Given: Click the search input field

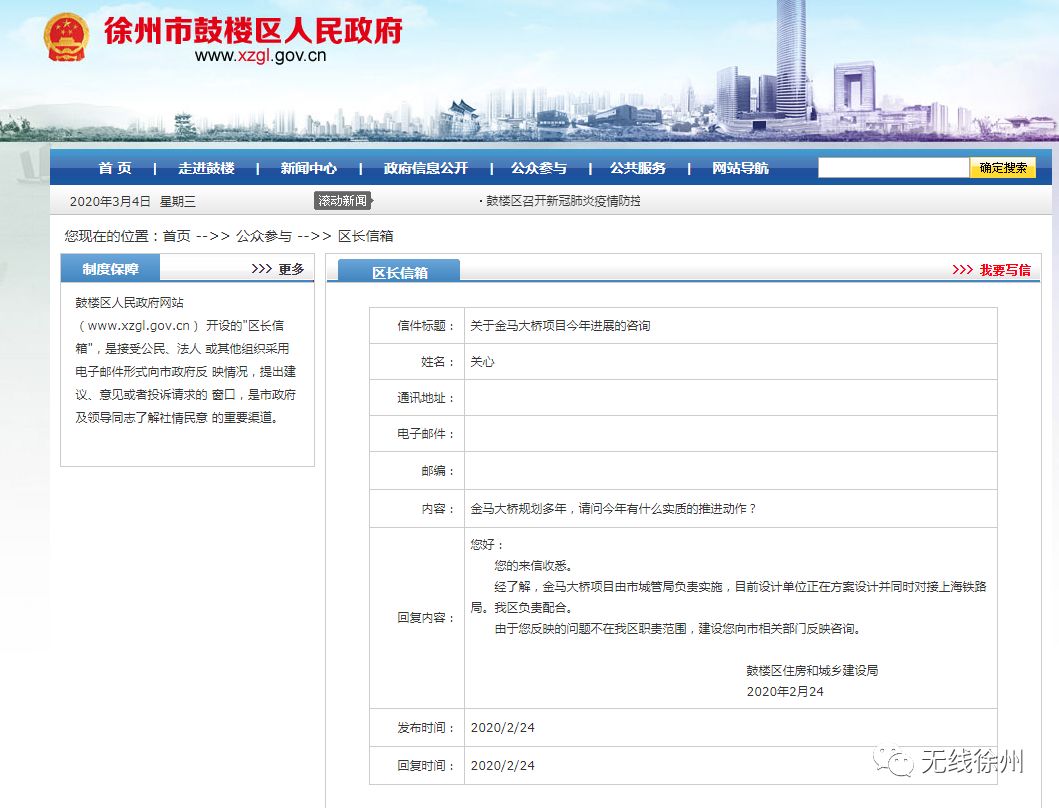Looking at the screenshot, I should [x=893, y=168].
